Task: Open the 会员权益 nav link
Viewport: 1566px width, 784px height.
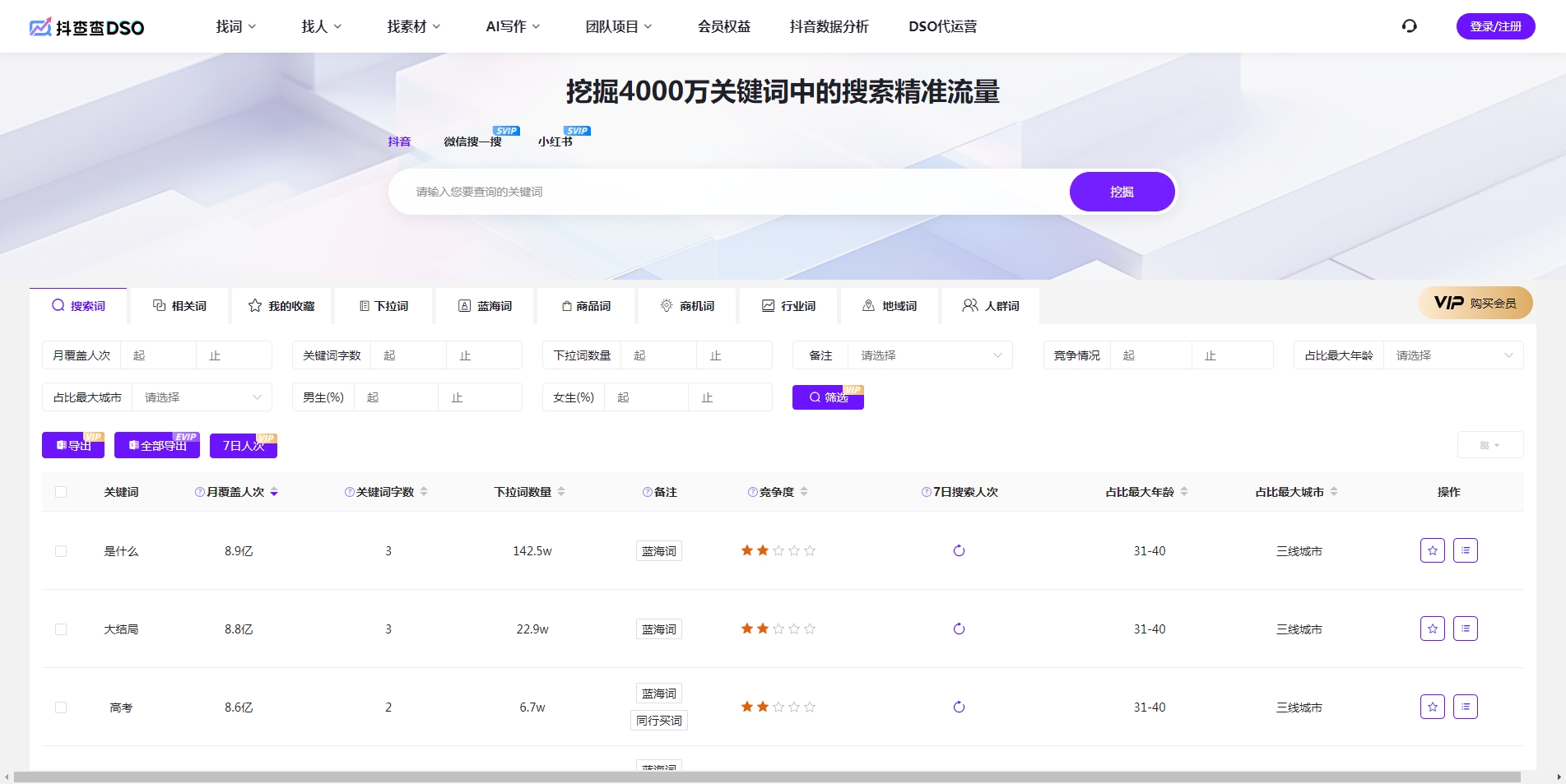Action: (x=724, y=26)
